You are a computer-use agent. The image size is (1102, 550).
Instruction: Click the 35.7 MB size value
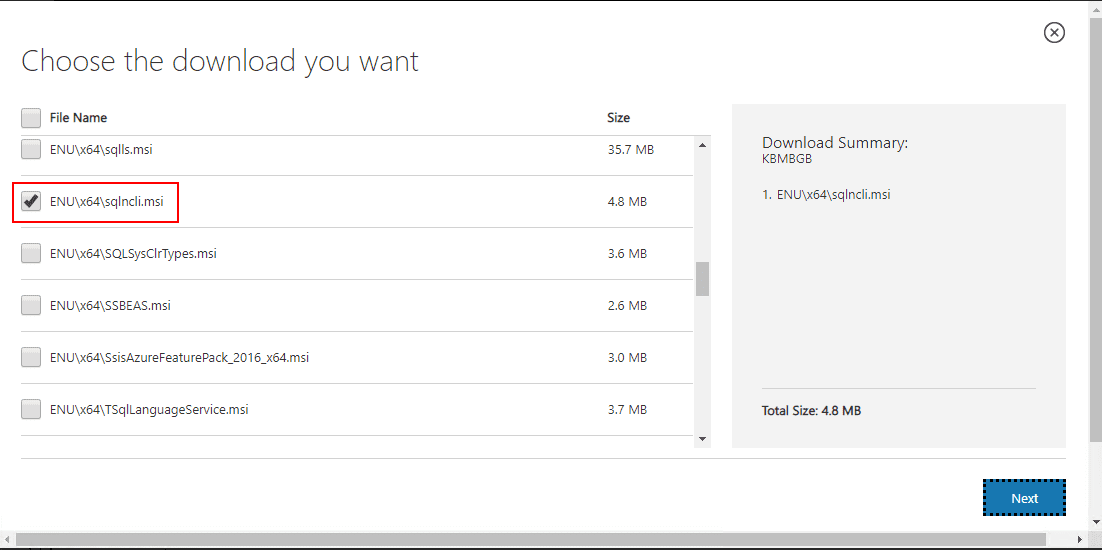630,150
